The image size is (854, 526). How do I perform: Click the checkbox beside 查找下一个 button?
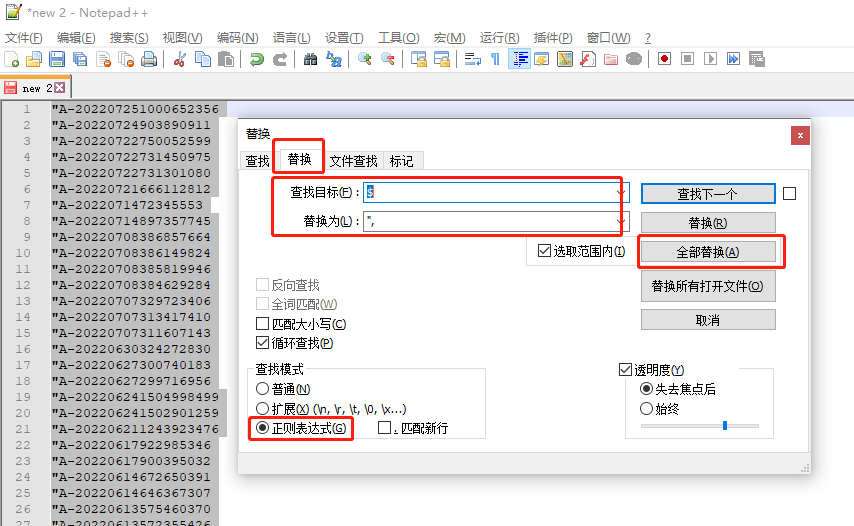pos(789,193)
